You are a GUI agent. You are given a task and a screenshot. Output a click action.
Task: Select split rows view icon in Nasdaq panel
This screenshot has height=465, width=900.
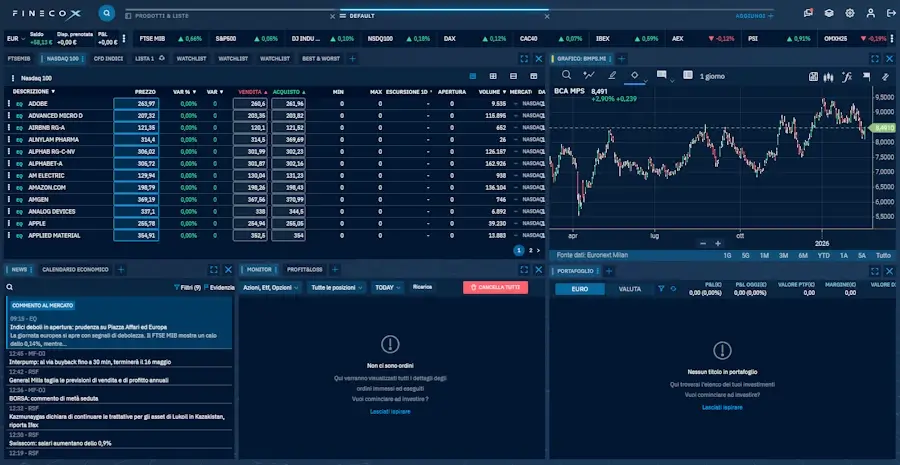[513, 76]
